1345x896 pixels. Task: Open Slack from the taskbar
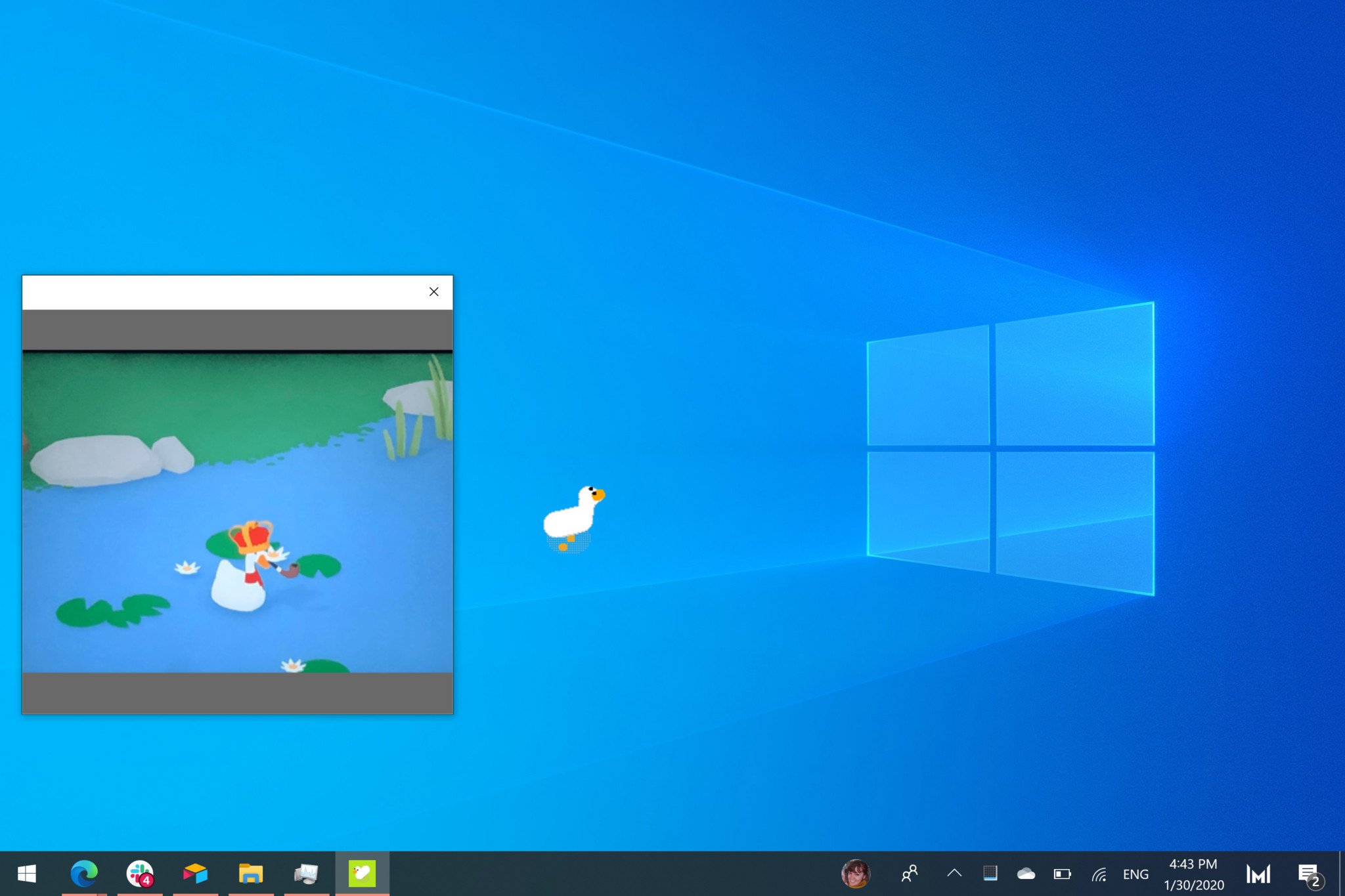pyautogui.click(x=140, y=874)
